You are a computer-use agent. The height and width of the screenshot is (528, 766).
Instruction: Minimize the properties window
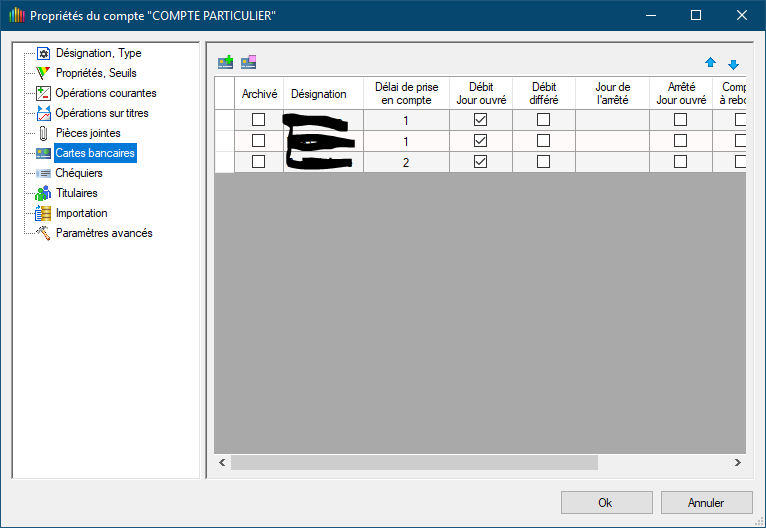click(x=651, y=15)
